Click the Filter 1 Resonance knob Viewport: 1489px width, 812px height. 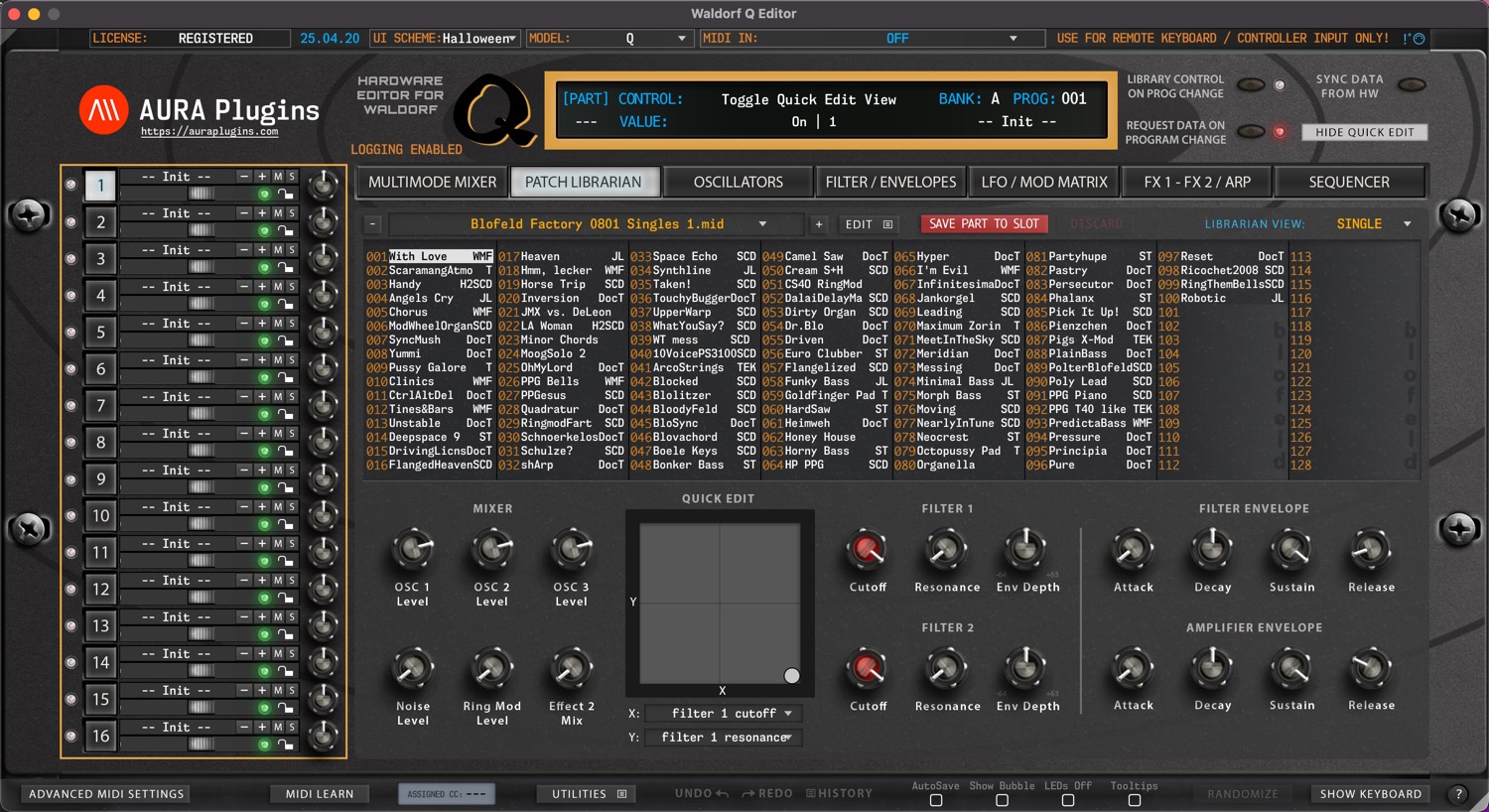pos(946,549)
